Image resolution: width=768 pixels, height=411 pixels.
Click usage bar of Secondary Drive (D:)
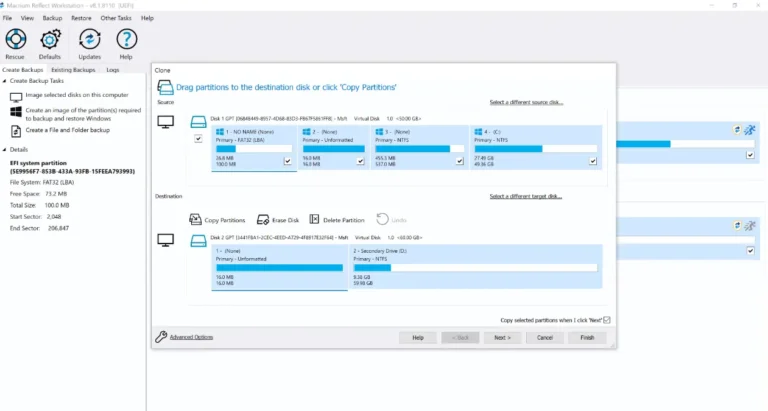[x=475, y=267]
